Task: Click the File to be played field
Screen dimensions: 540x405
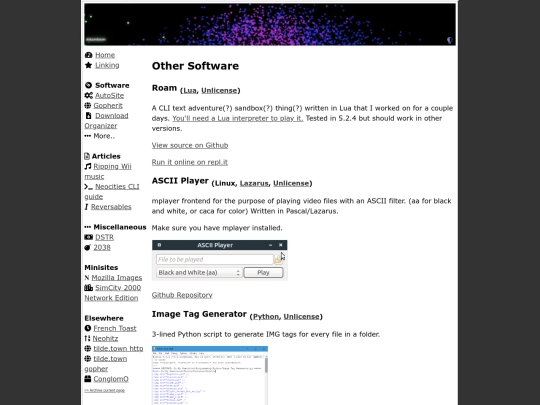Action: [215, 259]
